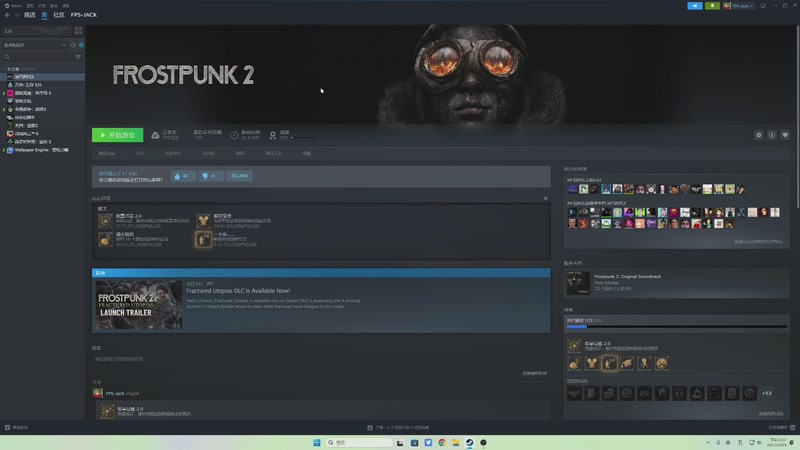The image size is (800, 450).
Task: Go forward with the right arrow
Action: click(x=17, y=15)
